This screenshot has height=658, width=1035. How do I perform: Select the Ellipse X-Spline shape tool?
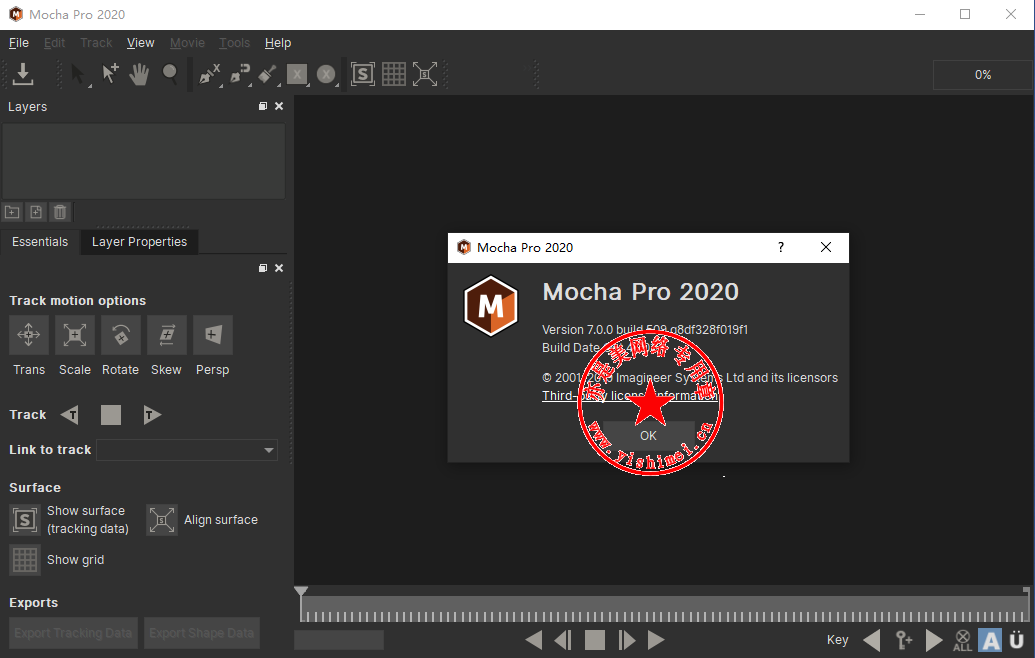(x=327, y=75)
